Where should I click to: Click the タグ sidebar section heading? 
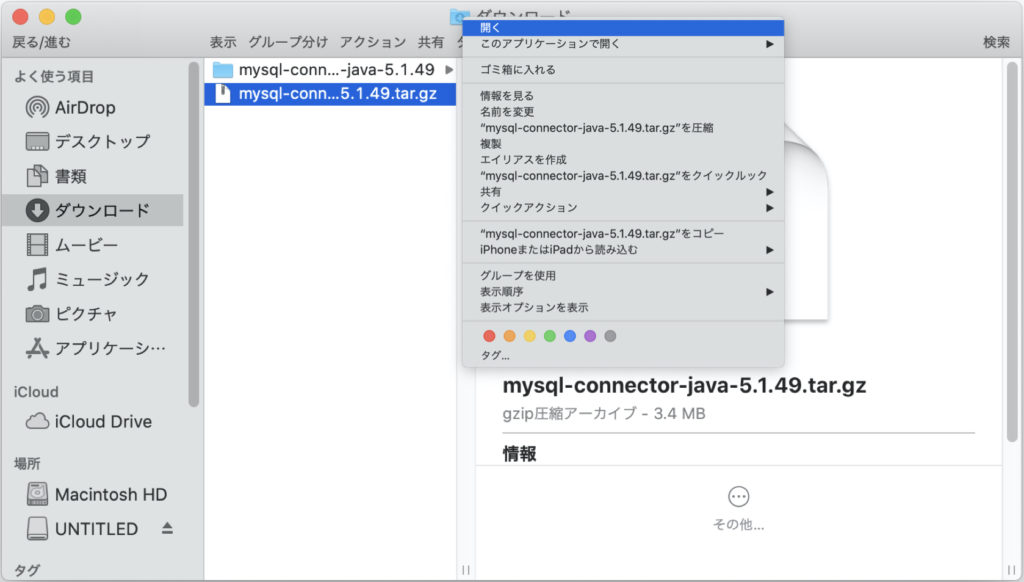point(27,570)
